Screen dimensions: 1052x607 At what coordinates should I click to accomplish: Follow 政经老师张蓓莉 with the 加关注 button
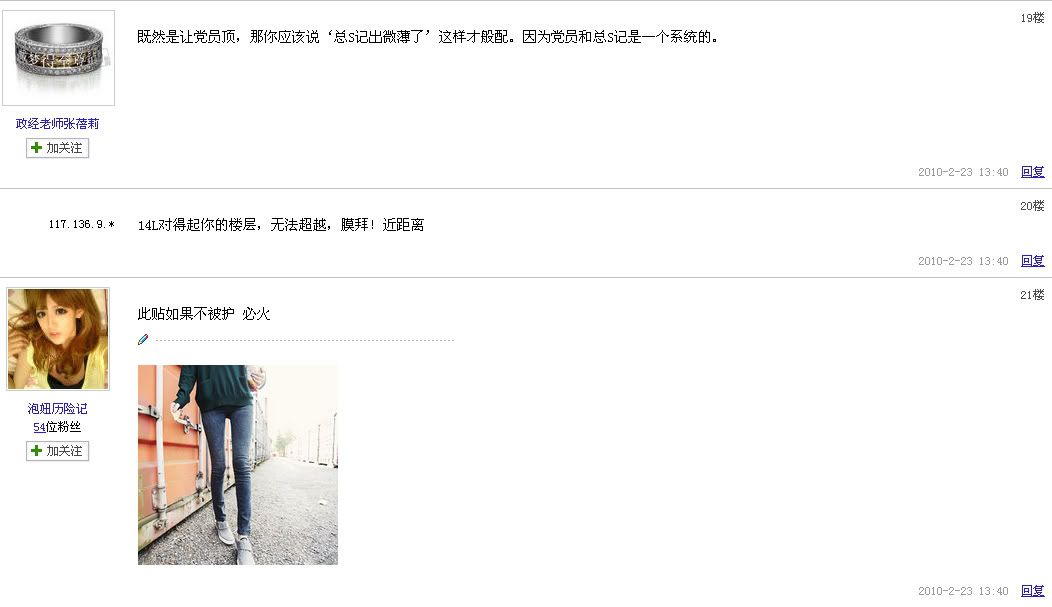coord(58,148)
